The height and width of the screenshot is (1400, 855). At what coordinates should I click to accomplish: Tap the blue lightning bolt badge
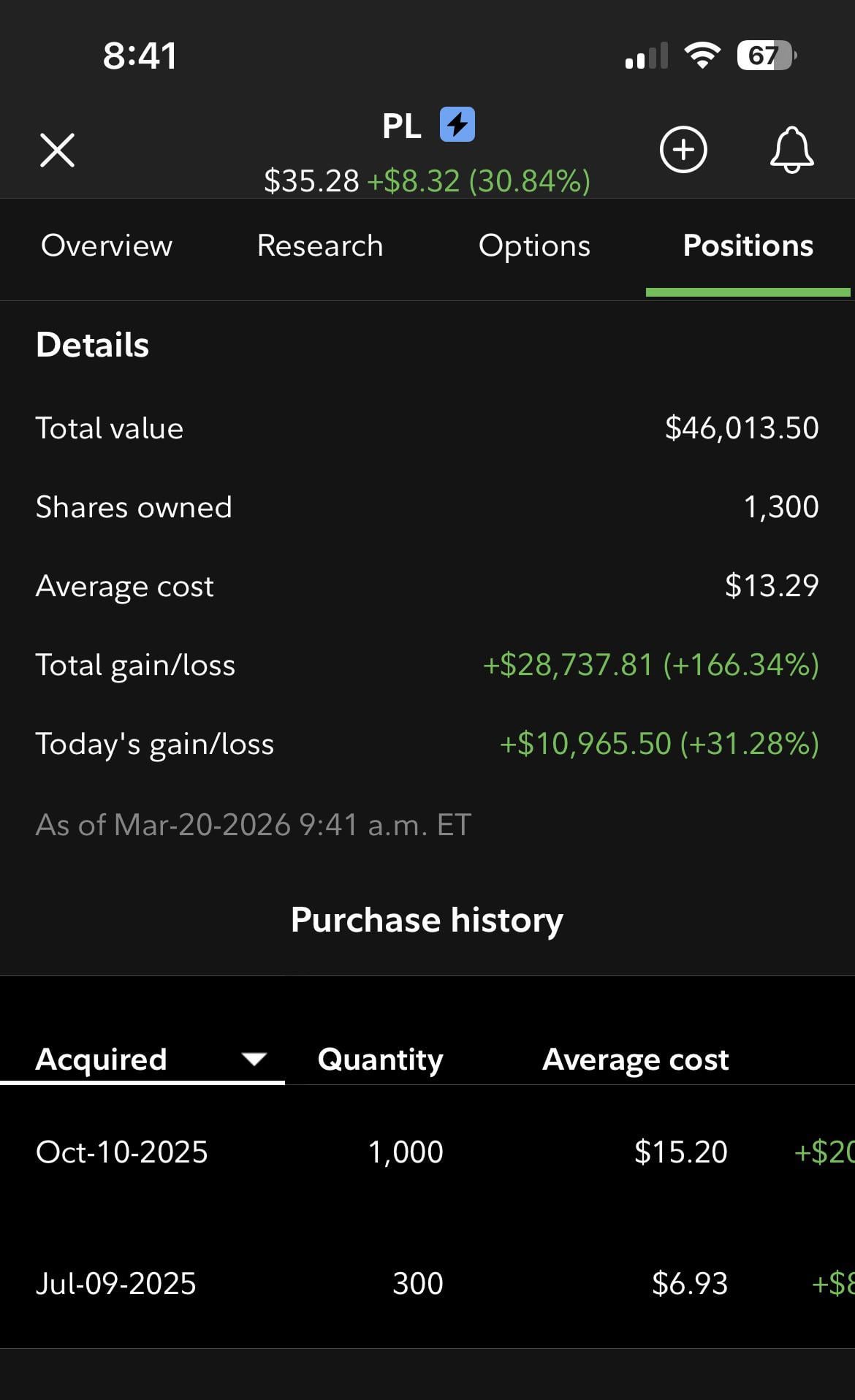[x=457, y=125]
